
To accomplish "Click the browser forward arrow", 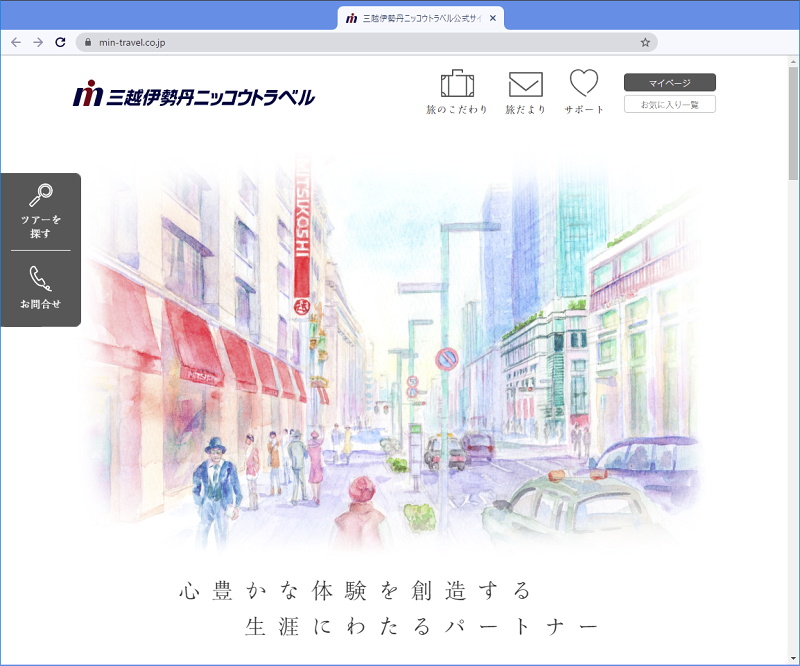I will [38, 43].
